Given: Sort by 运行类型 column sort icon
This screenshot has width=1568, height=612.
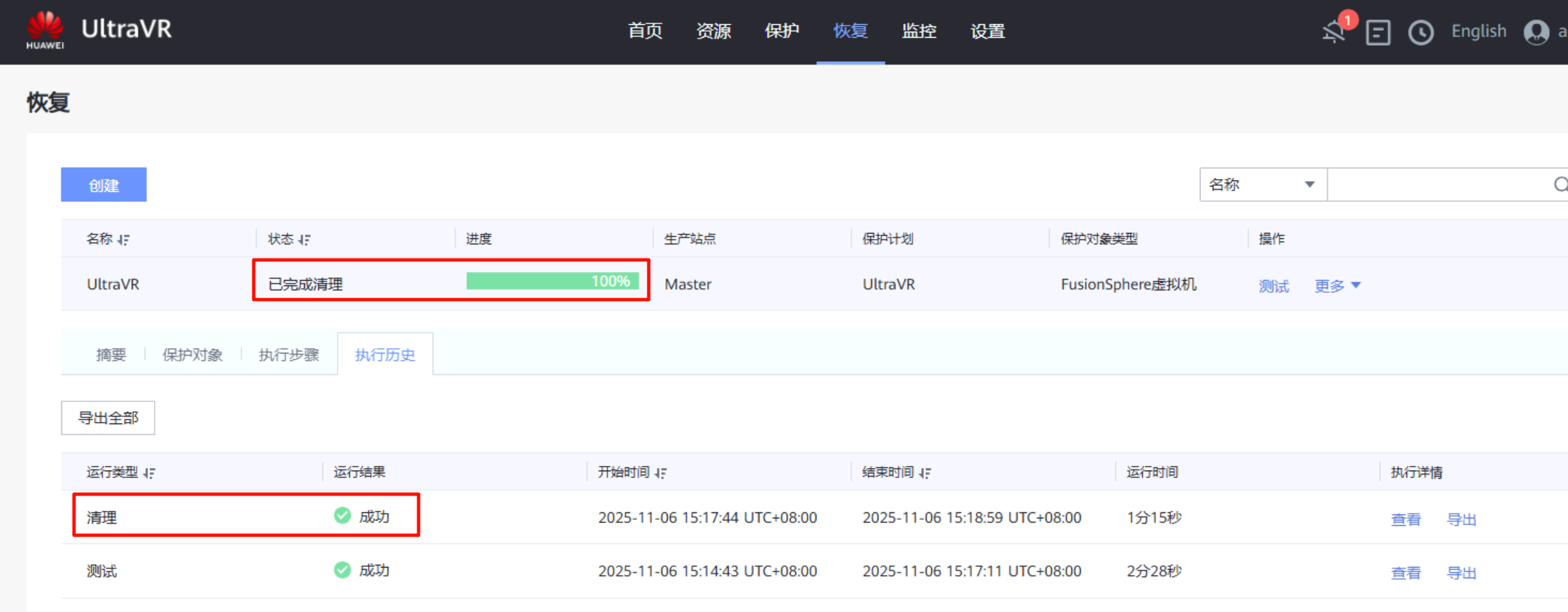Looking at the screenshot, I should 149,473.
